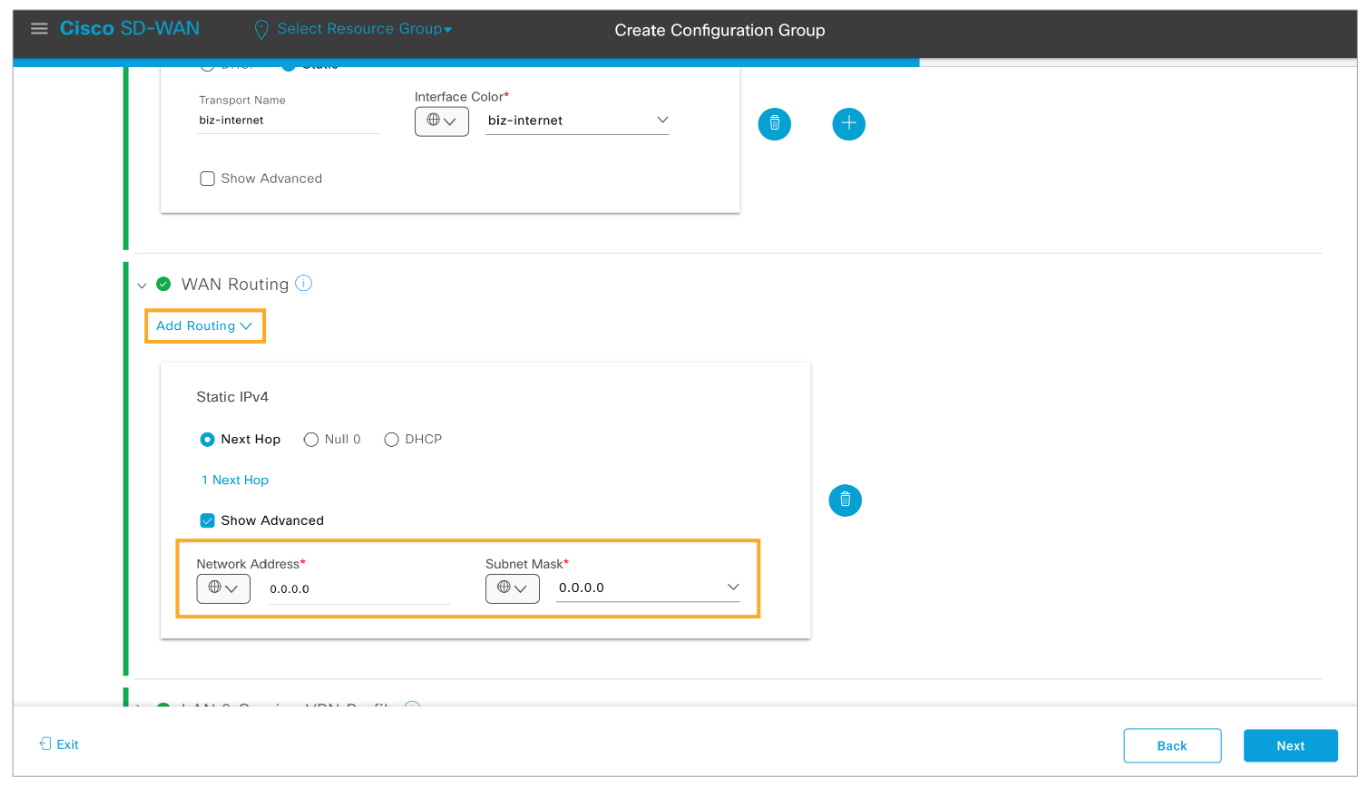Screen dimensions: 1372x787
Task: Click the Next button
Action: click(1290, 746)
